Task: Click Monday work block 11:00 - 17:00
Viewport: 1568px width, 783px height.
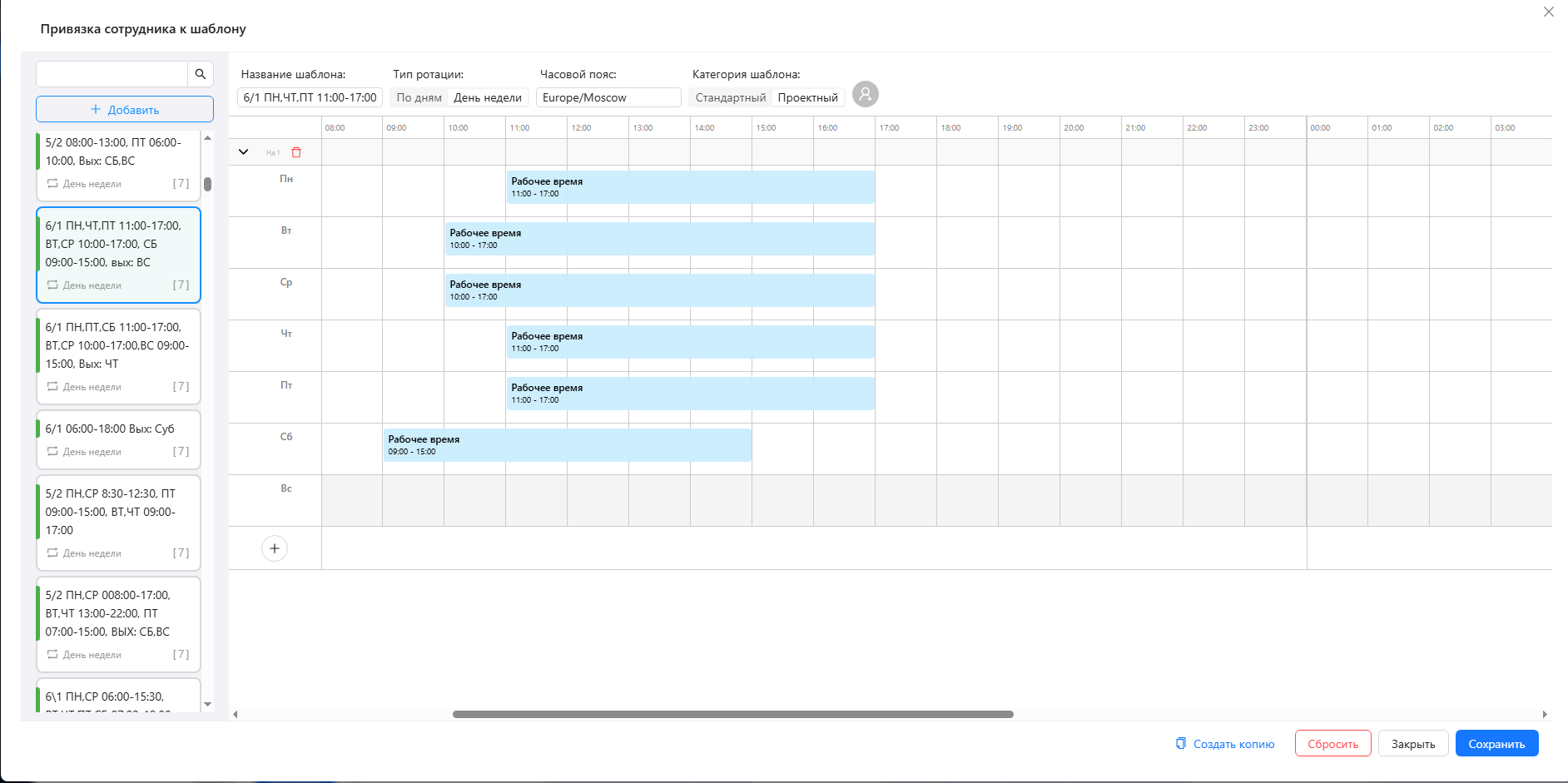Action: click(x=691, y=187)
